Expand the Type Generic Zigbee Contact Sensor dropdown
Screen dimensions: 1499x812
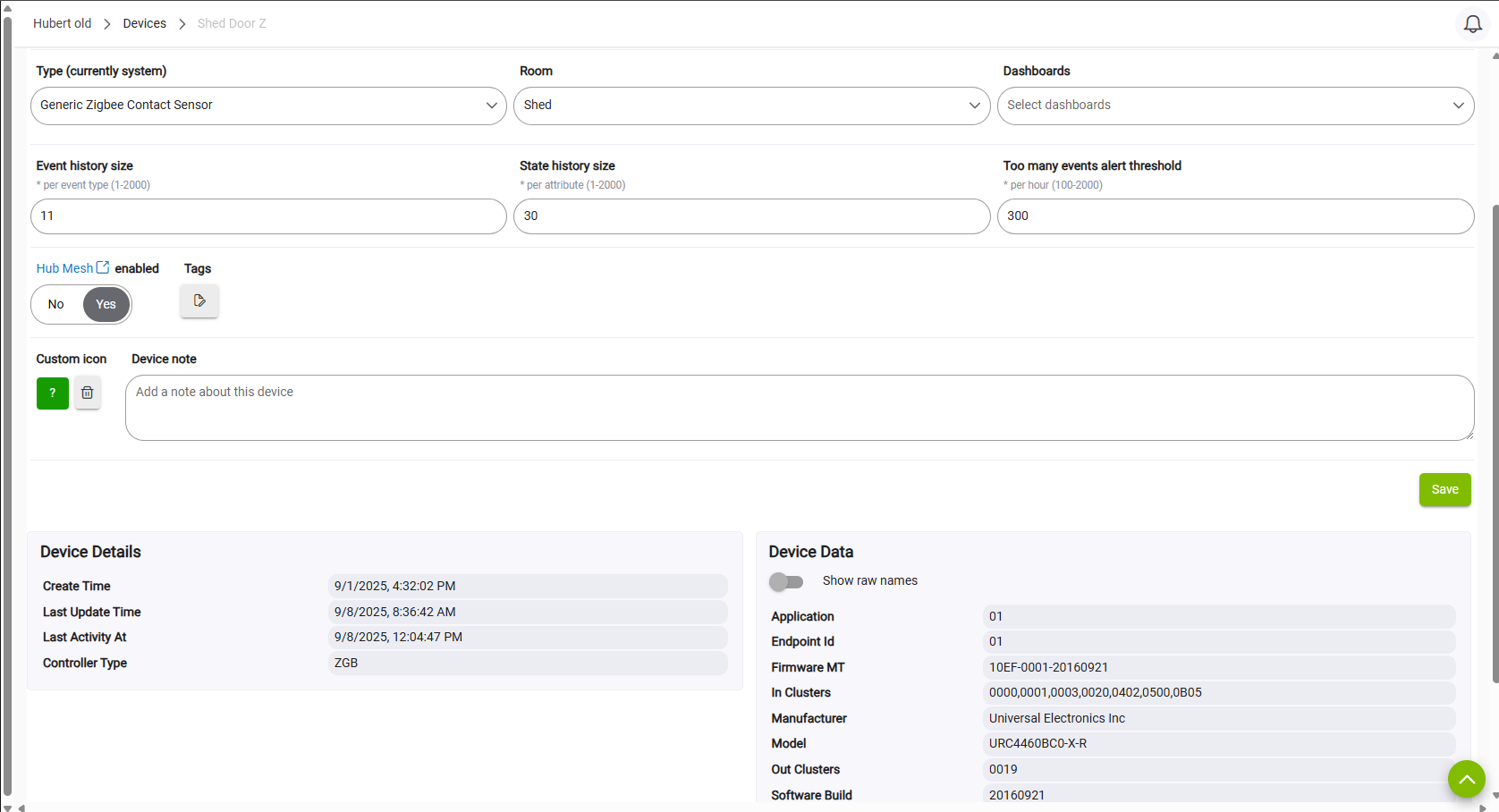(x=268, y=106)
